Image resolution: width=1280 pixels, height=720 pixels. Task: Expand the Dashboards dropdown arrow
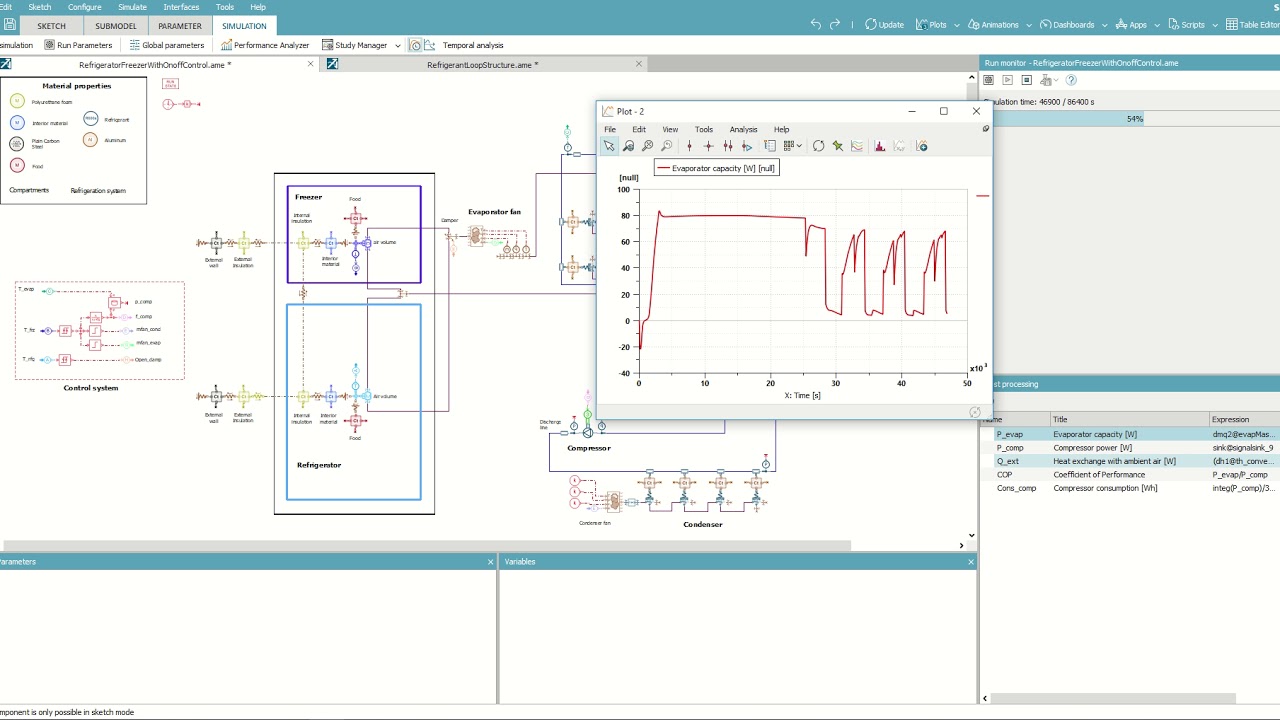point(1104,25)
